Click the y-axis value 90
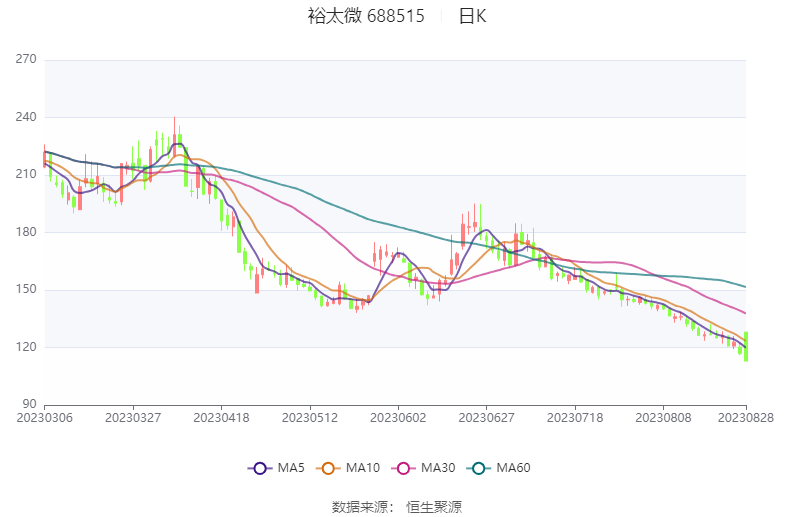The width and height of the screenshot is (794, 517). point(29,404)
